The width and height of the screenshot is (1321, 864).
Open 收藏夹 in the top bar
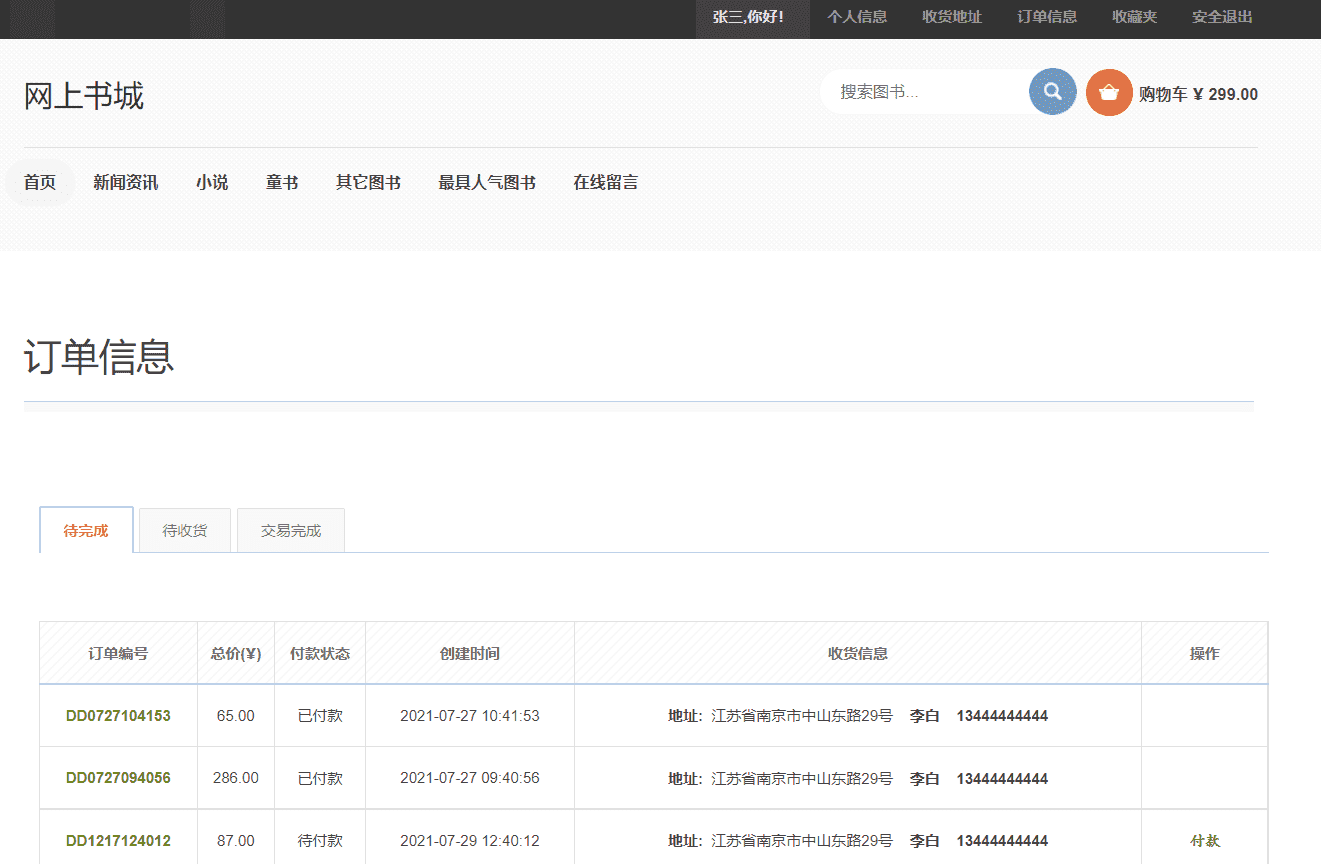pos(1134,17)
